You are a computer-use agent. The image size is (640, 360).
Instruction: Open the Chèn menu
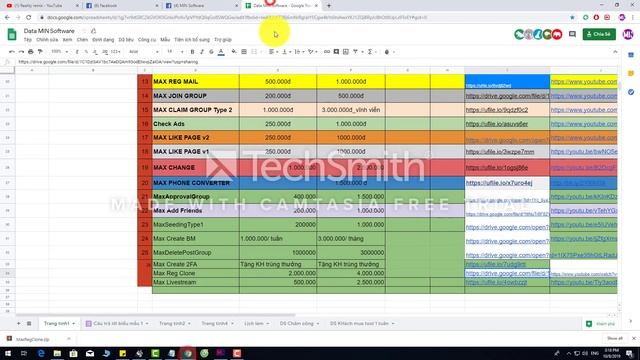82,40
